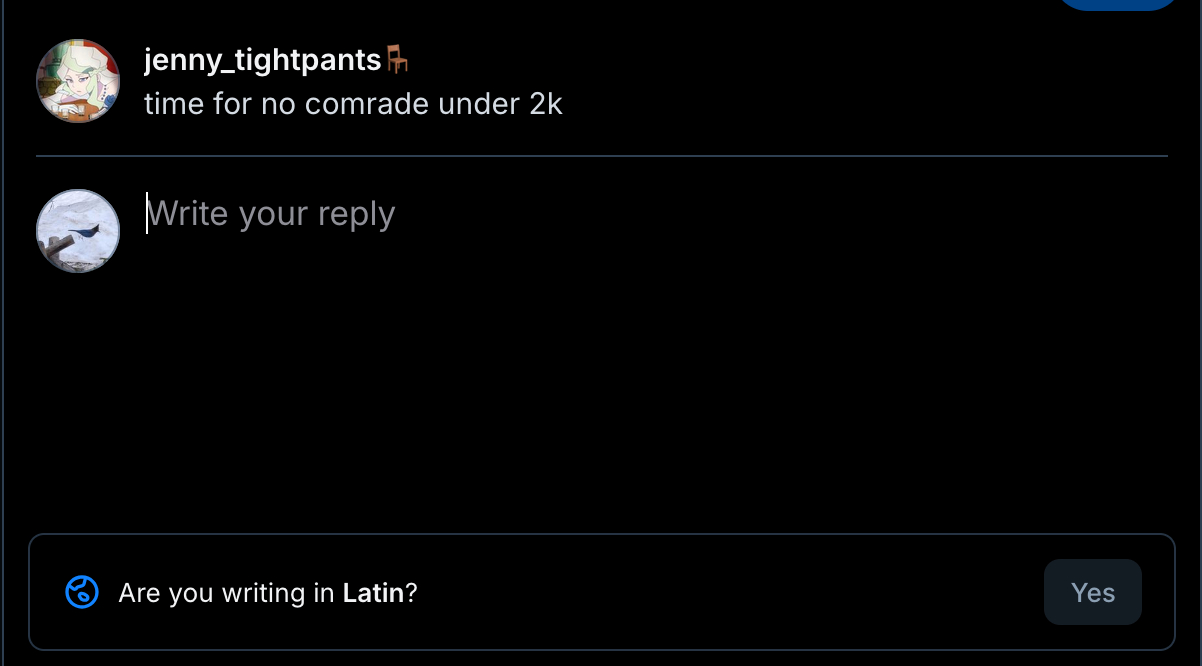Viewport: 1202px width, 666px height.
Task: Focus the "Write your reply" field
Action: coord(272,214)
